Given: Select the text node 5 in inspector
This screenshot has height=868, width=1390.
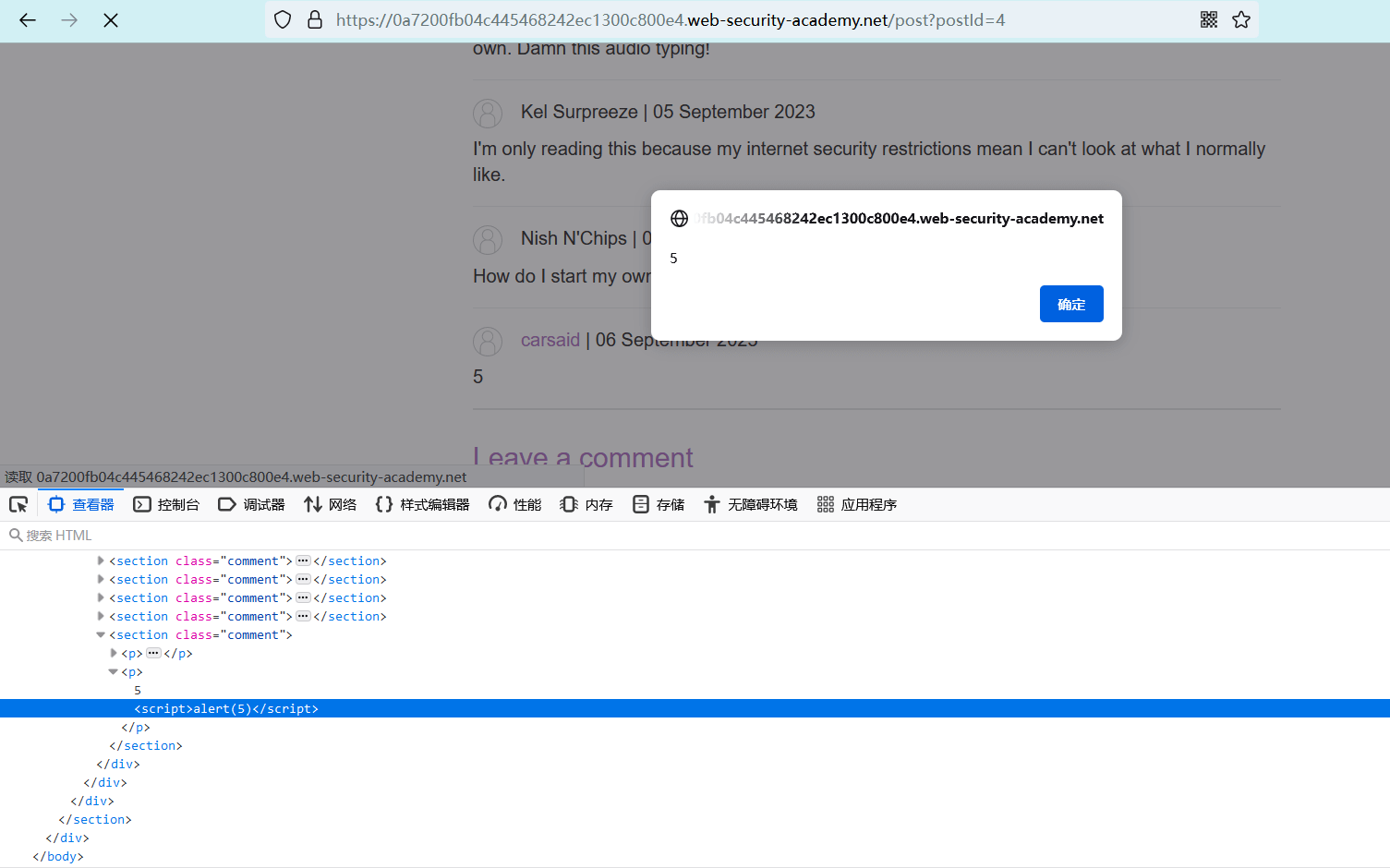Looking at the screenshot, I should [138, 691].
